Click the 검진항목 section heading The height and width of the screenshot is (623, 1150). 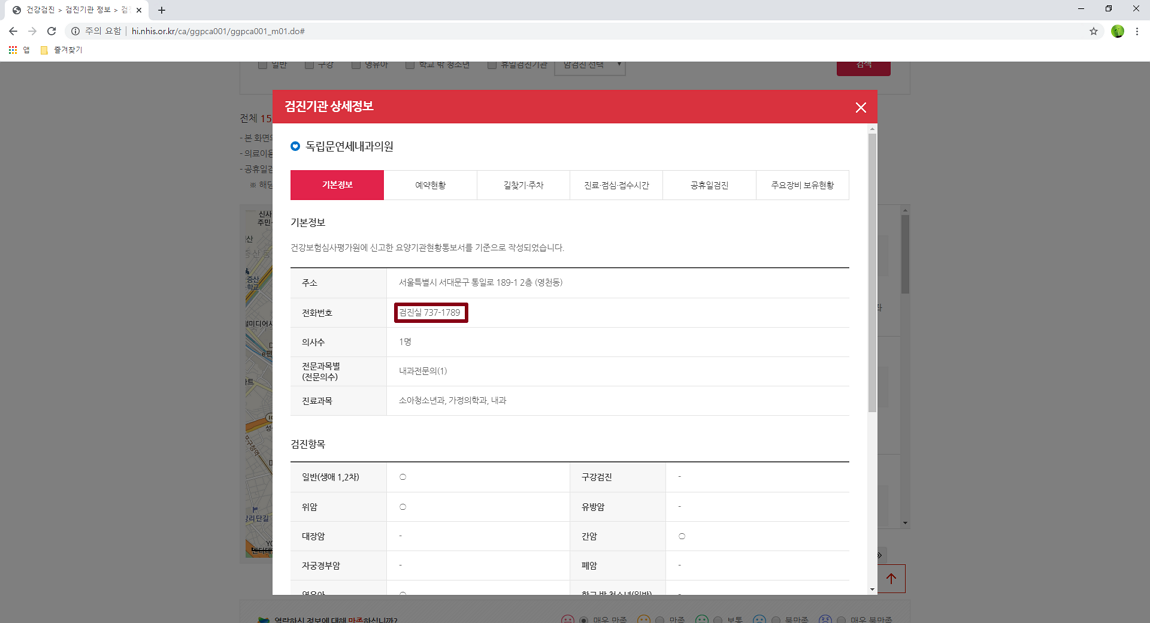(307, 444)
